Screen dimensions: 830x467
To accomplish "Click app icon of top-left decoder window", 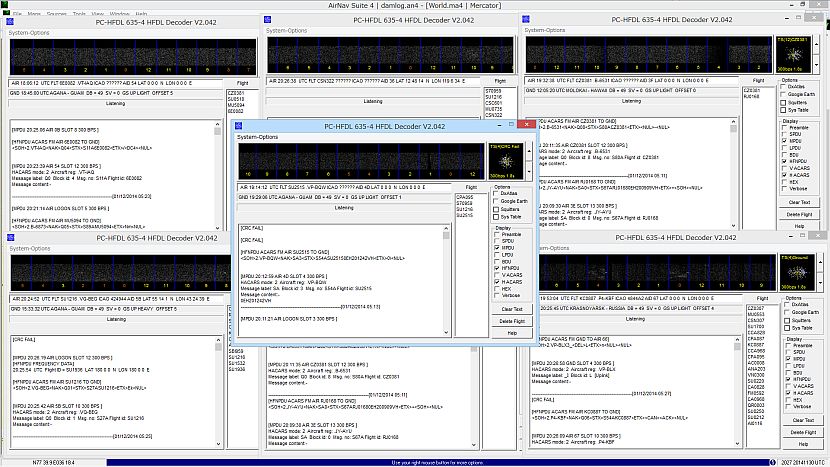I will pos(10,22).
